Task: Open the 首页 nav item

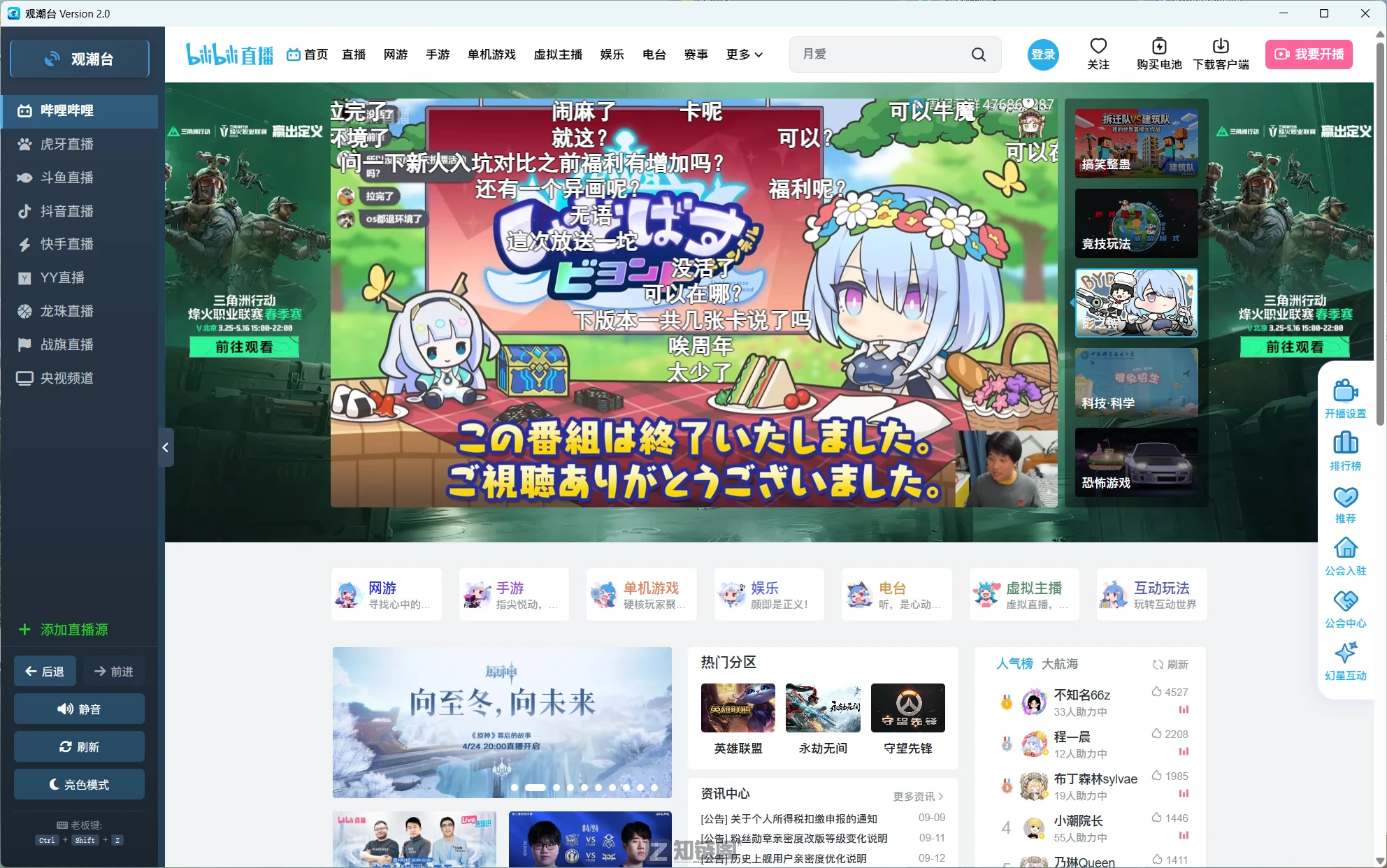Action: click(x=308, y=55)
